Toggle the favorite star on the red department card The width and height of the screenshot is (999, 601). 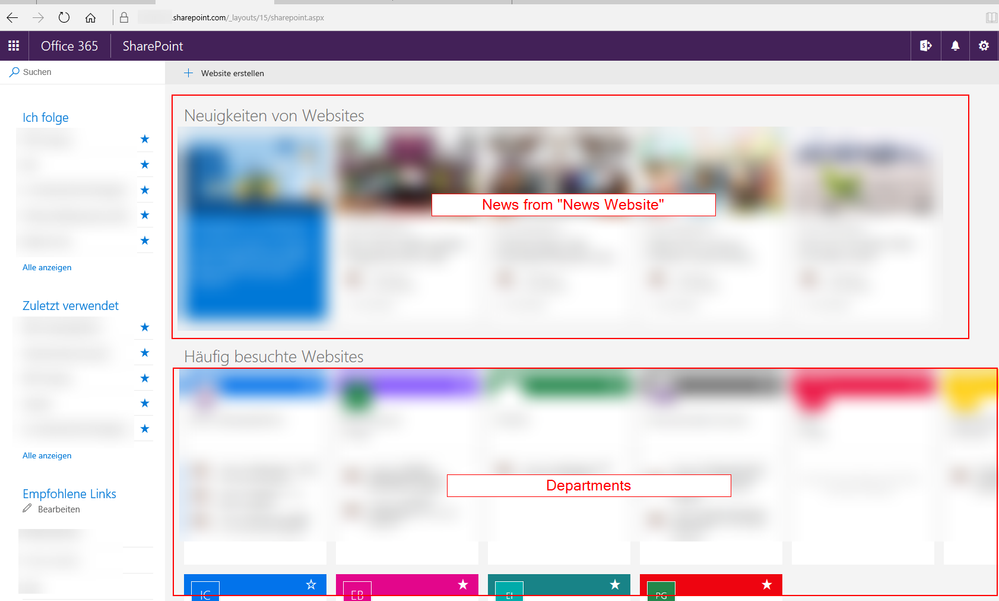767,584
